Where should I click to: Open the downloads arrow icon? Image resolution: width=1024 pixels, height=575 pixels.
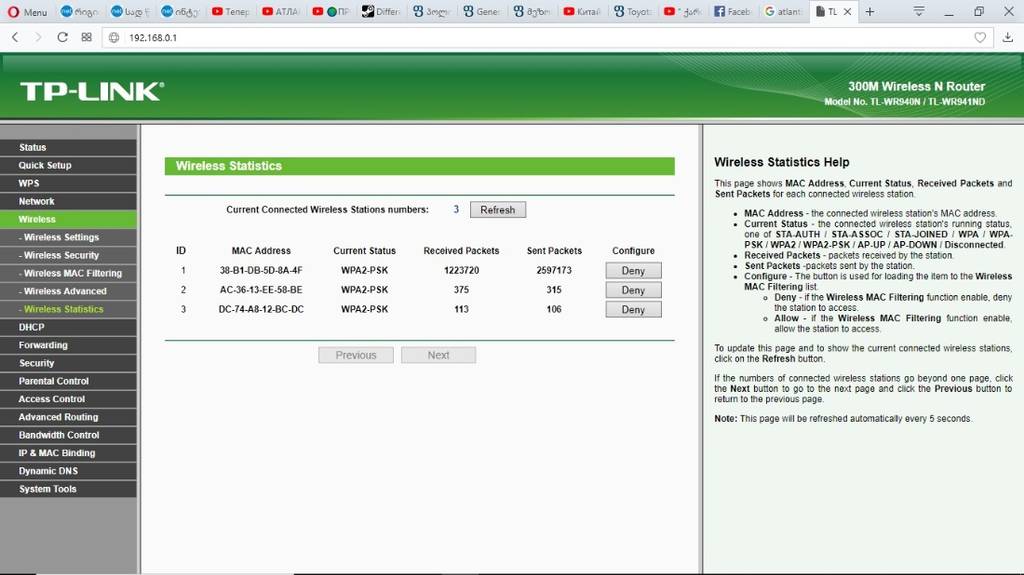[x=1008, y=37]
